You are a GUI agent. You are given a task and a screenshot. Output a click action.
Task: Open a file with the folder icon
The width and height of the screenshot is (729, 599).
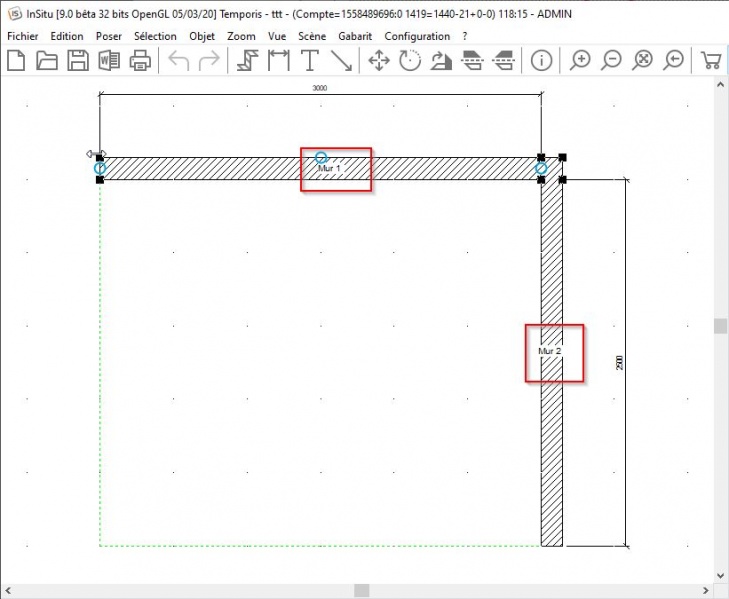(47, 61)
